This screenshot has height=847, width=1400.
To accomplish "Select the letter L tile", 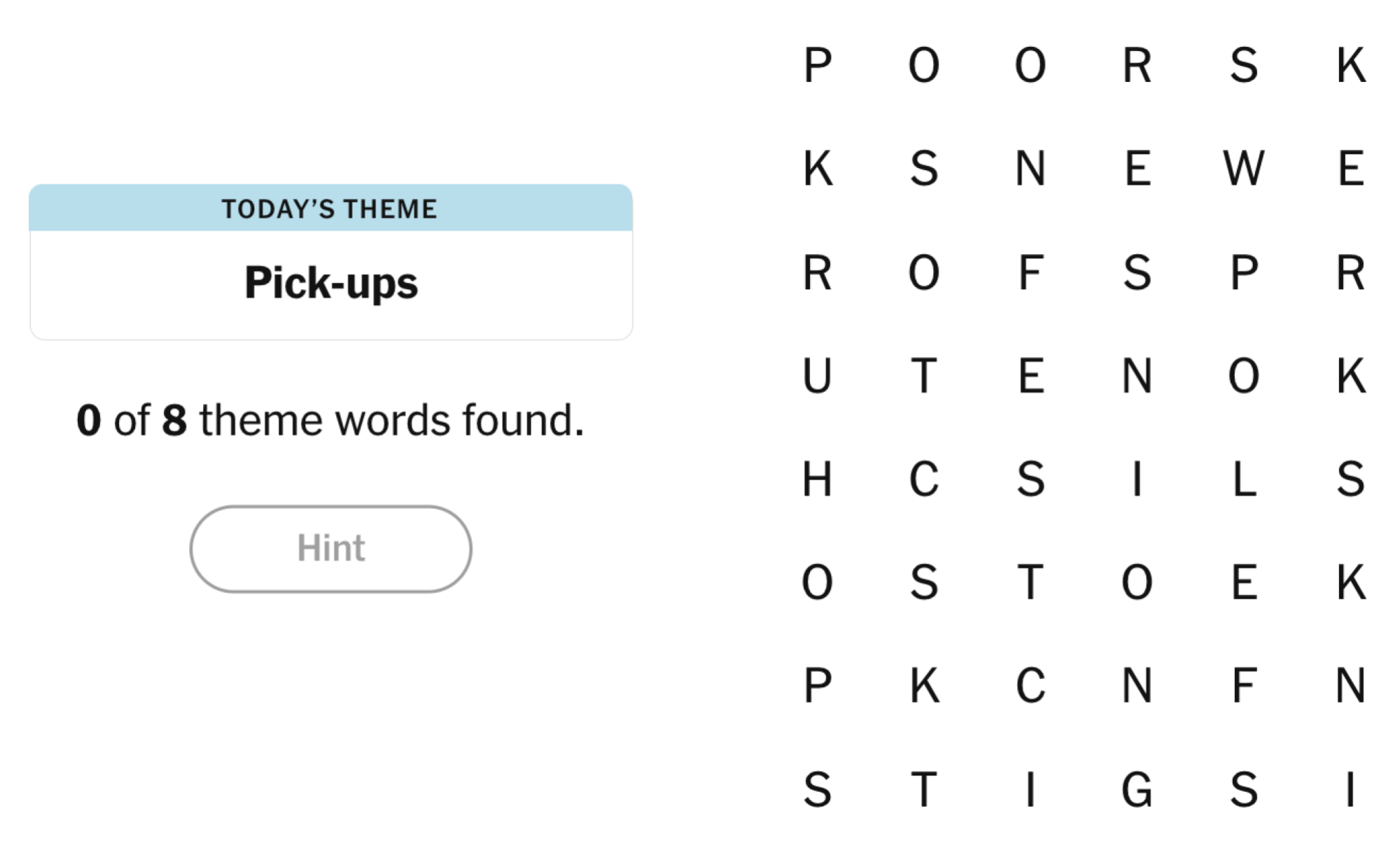I will [1244, 479].
